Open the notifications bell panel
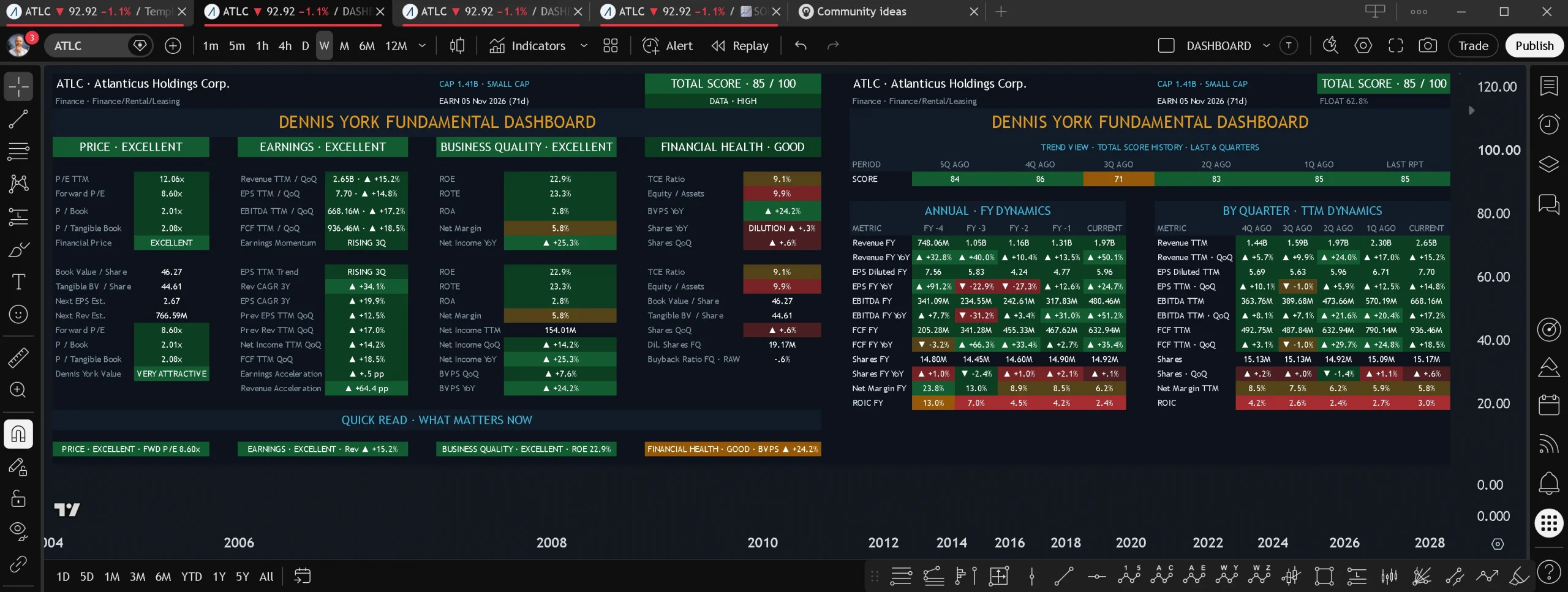The height and width of the screenshot is (592, 1568). pos(1548,483)
